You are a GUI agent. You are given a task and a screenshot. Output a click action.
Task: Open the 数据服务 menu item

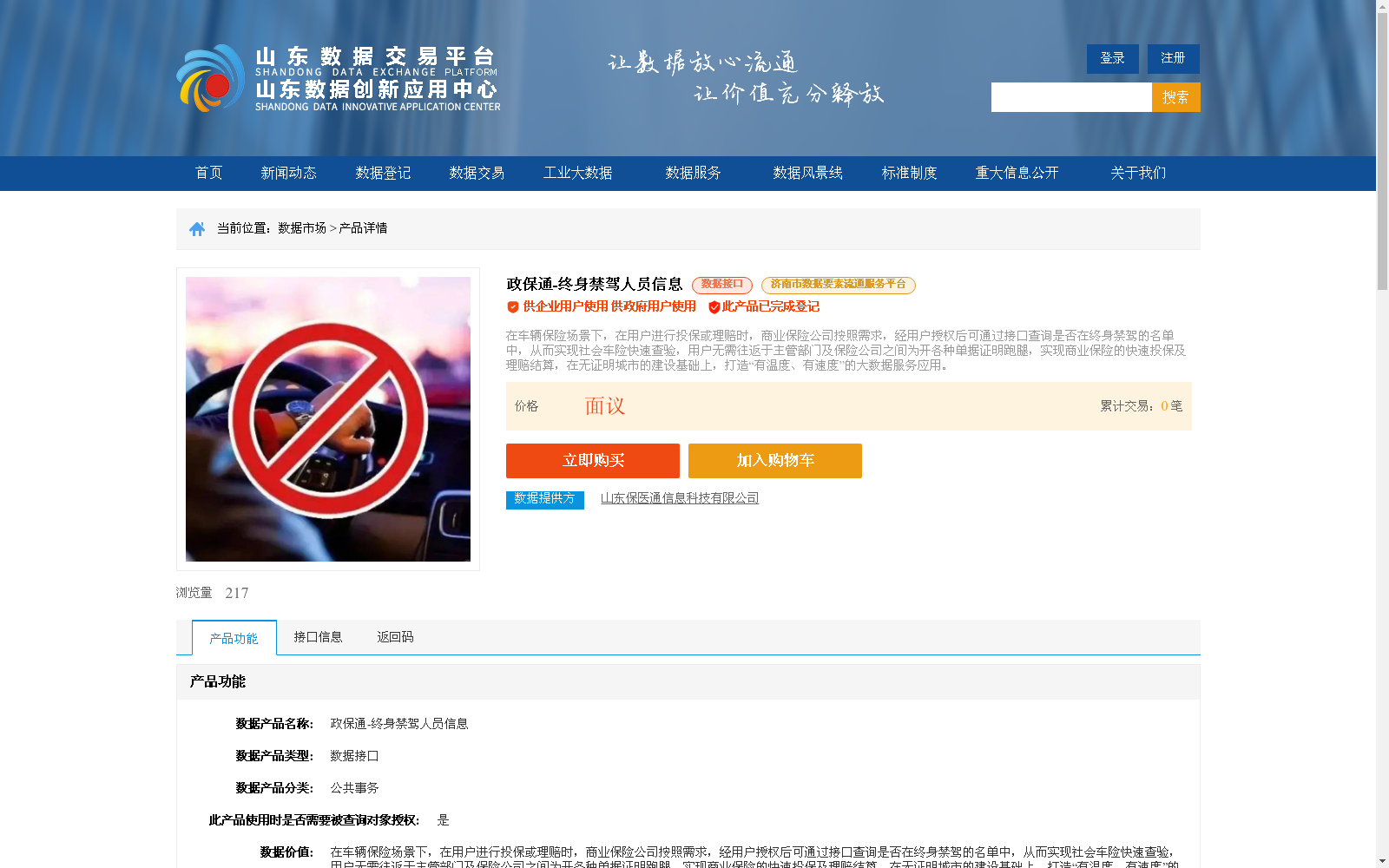pos(694,173)
